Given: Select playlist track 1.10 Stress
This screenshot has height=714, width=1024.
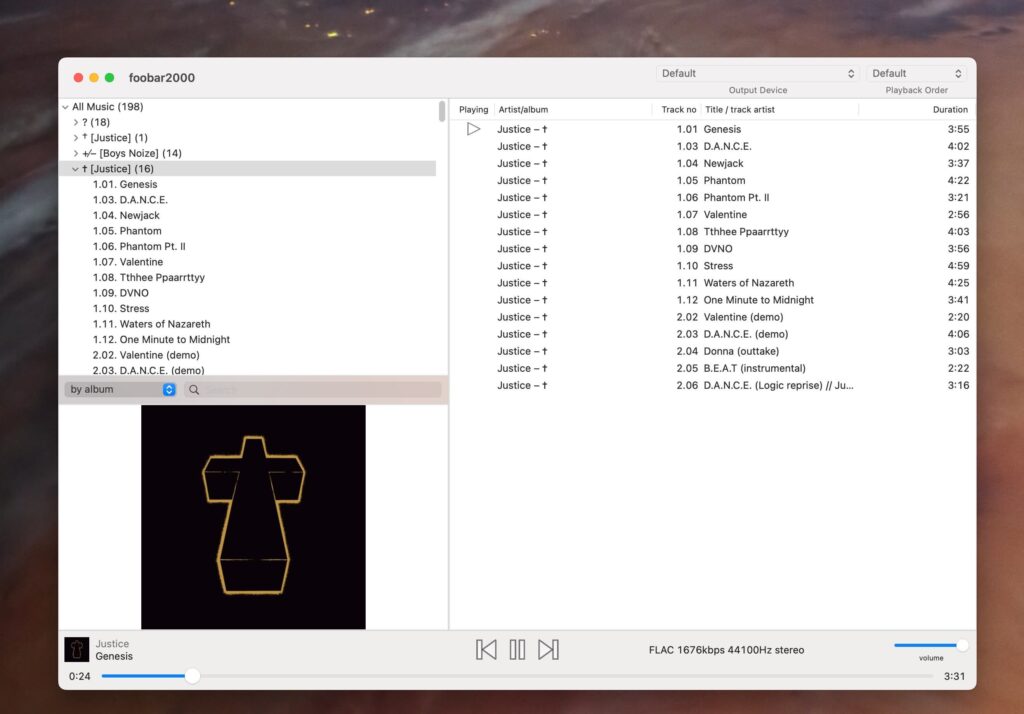Looking at the screenshot, I should (x=713, y=266).
